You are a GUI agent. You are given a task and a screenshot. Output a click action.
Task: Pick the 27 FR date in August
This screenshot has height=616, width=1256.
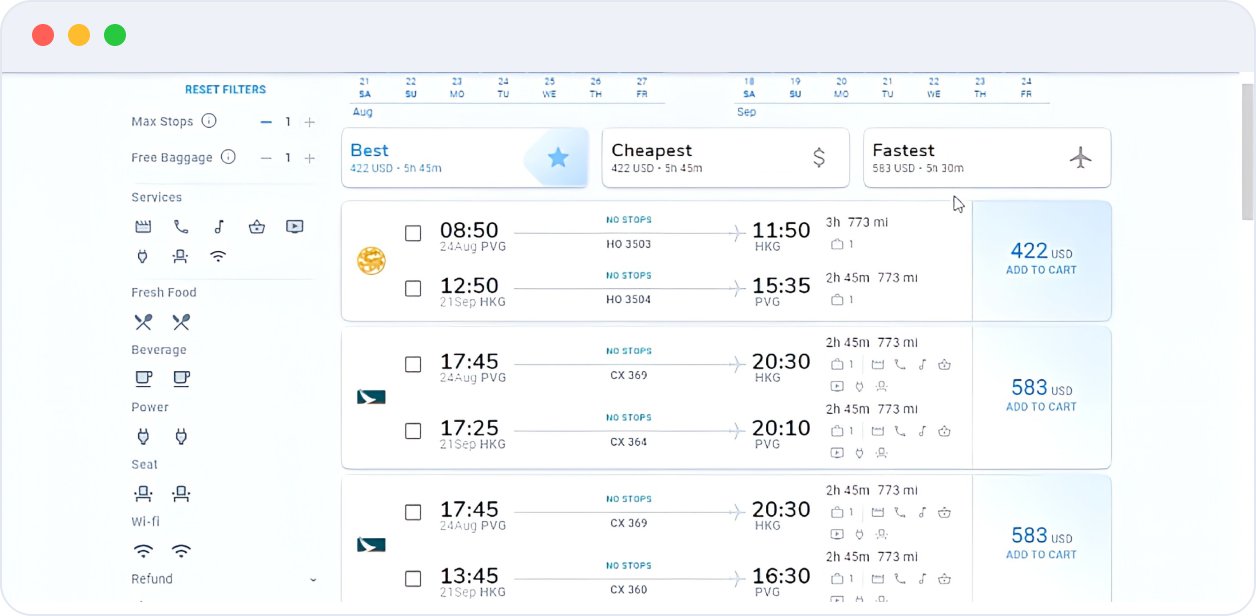(642, 88)
